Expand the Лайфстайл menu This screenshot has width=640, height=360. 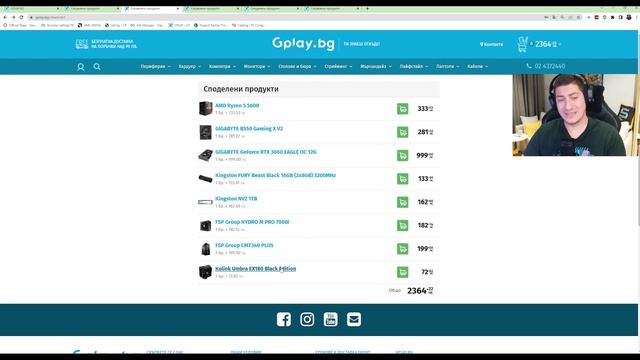[414, 66]
